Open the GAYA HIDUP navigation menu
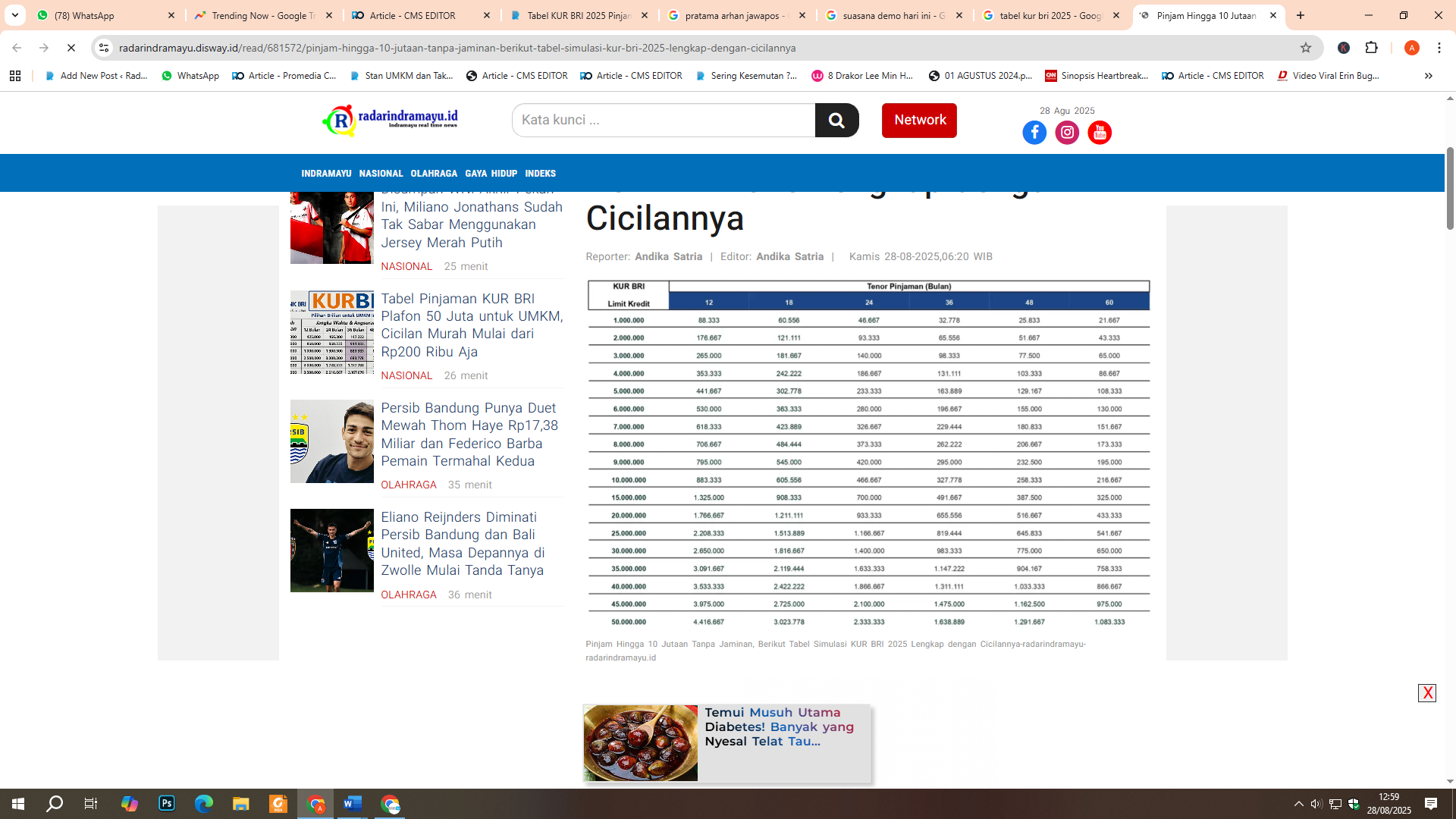Screen dimensions: 1456x819 491,174
